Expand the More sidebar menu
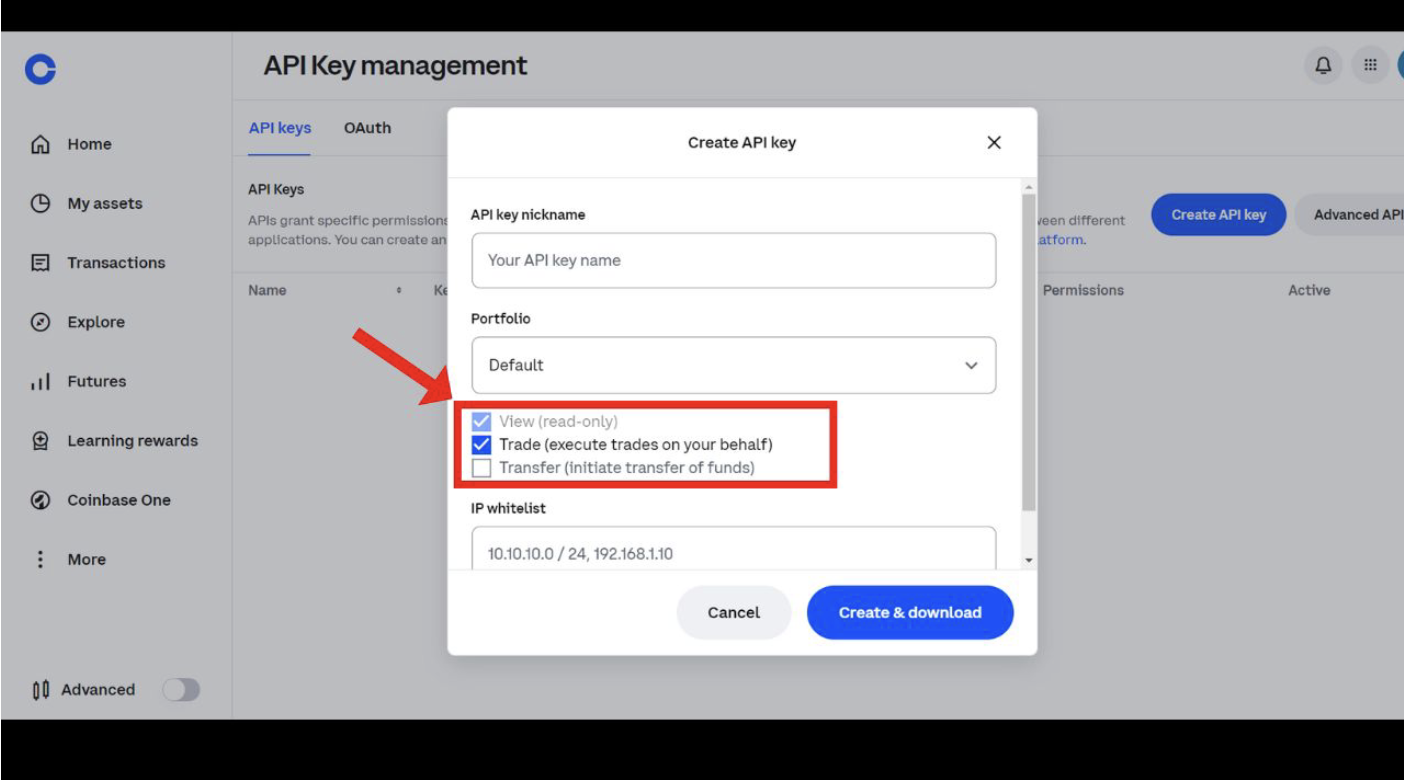 click(x=86, y=559)
